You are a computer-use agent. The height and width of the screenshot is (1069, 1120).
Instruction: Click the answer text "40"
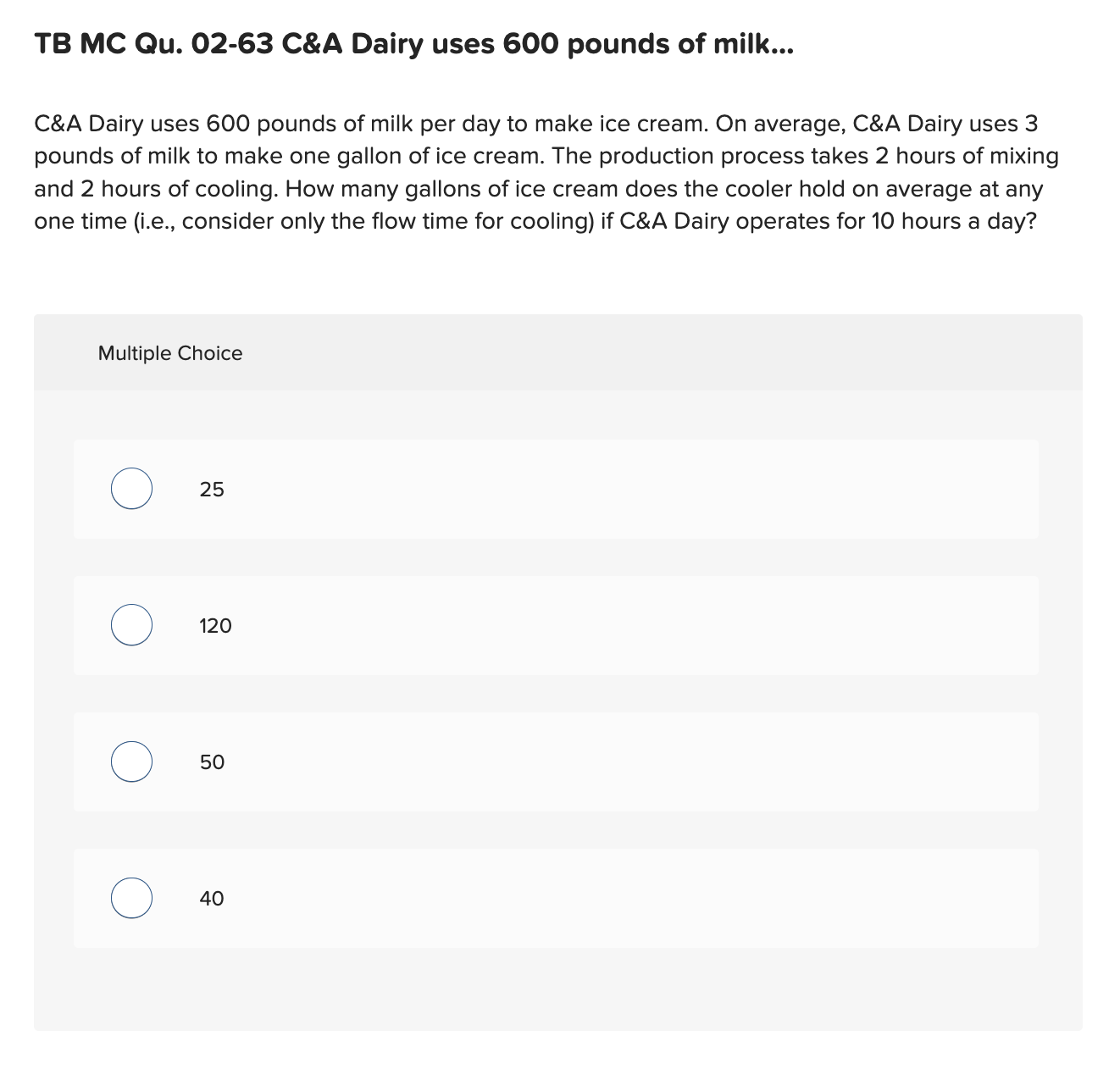[212, 899]
